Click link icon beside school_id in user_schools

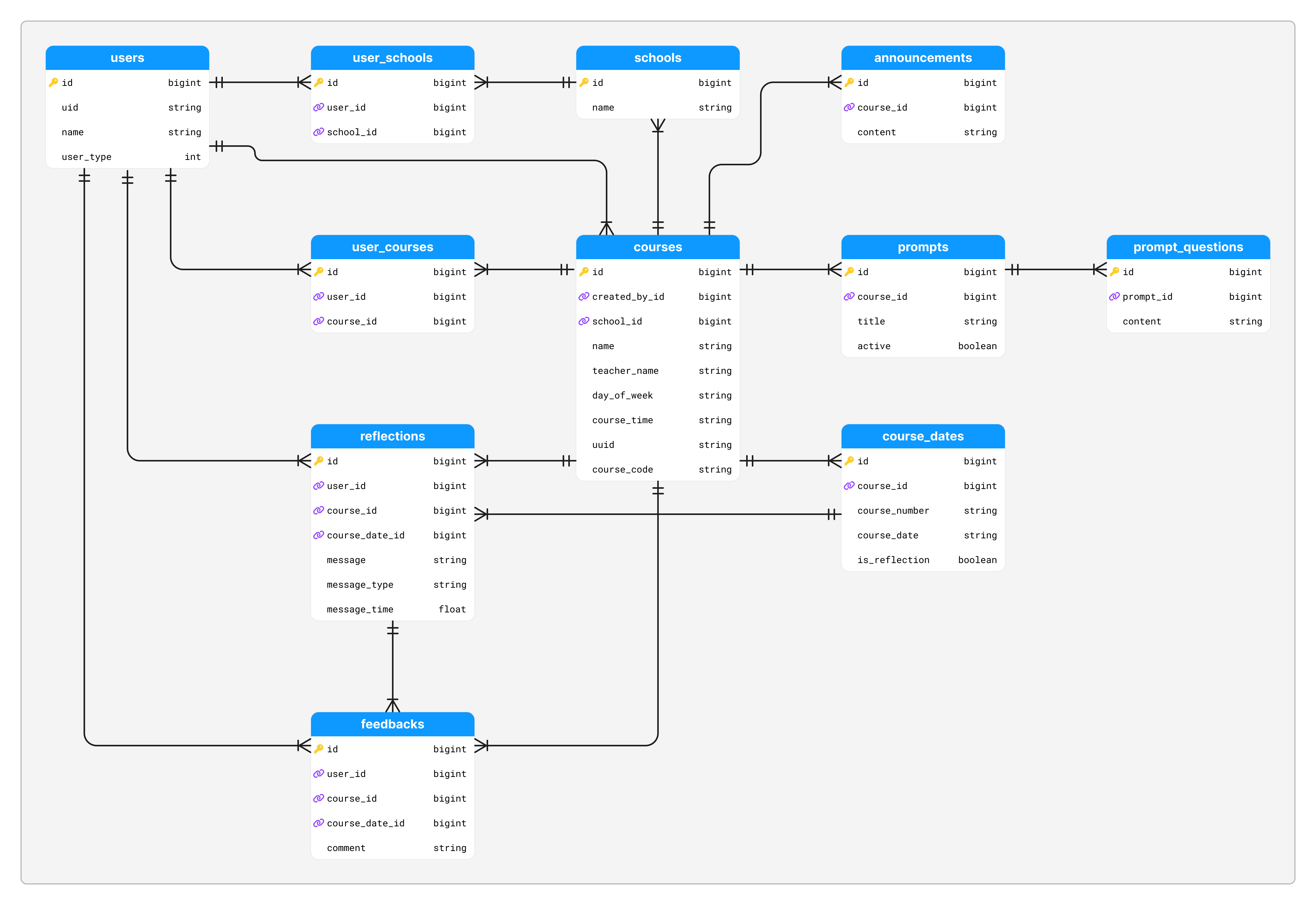[x=318, y=132]
